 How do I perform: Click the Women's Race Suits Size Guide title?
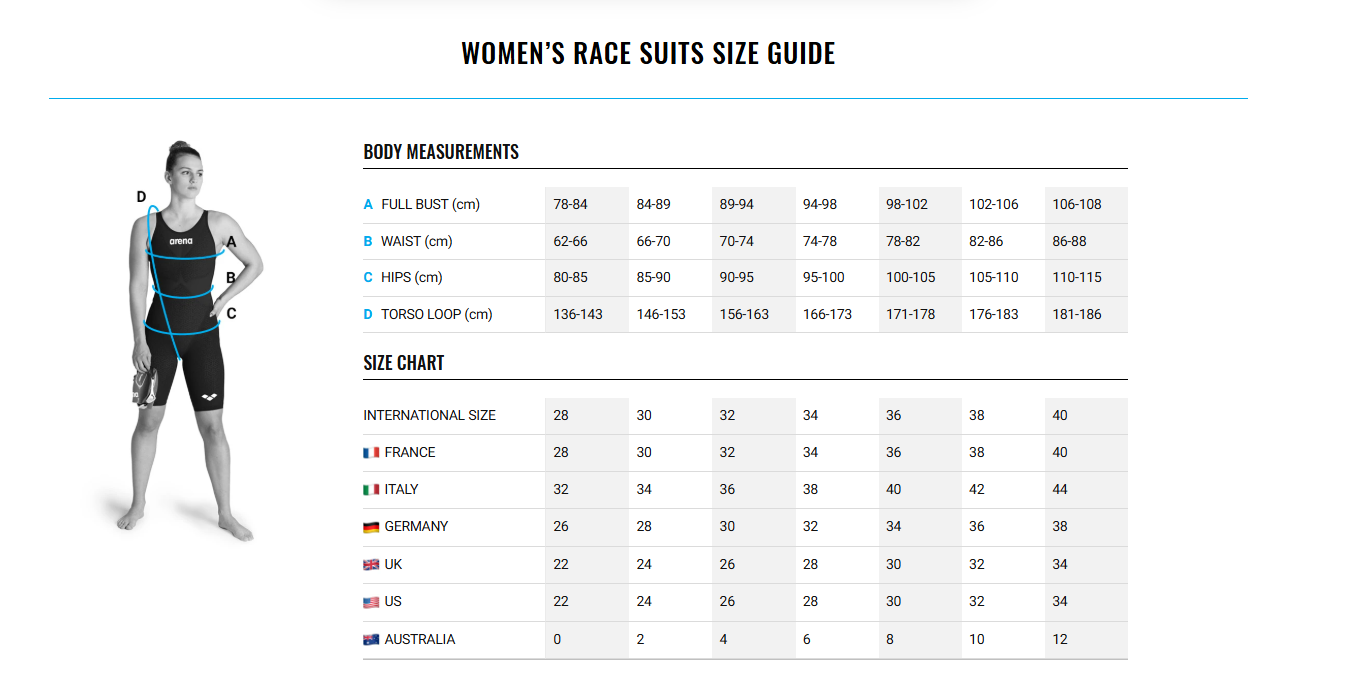click(648, 53)
